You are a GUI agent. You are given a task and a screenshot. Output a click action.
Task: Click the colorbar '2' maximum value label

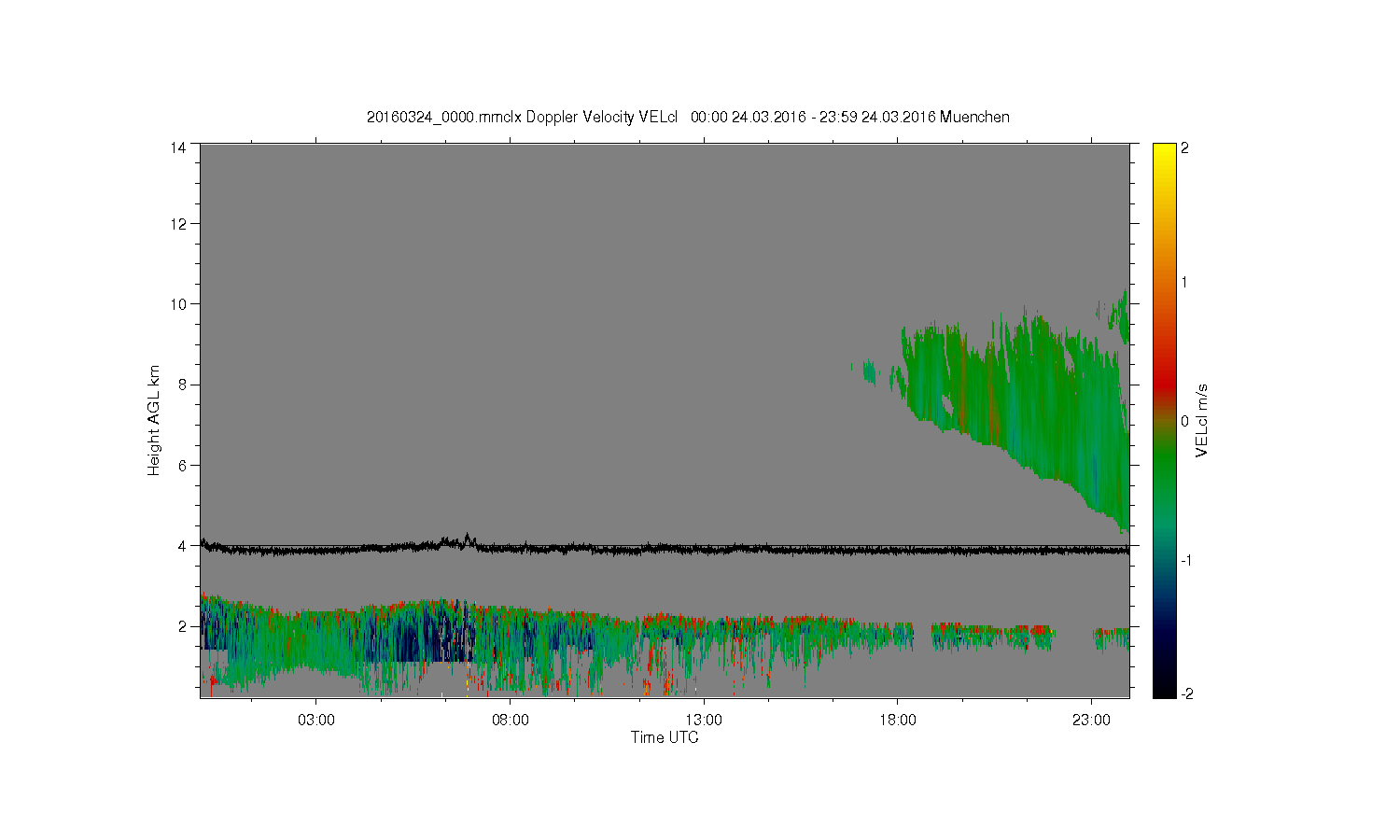(x=1184, y=148)
